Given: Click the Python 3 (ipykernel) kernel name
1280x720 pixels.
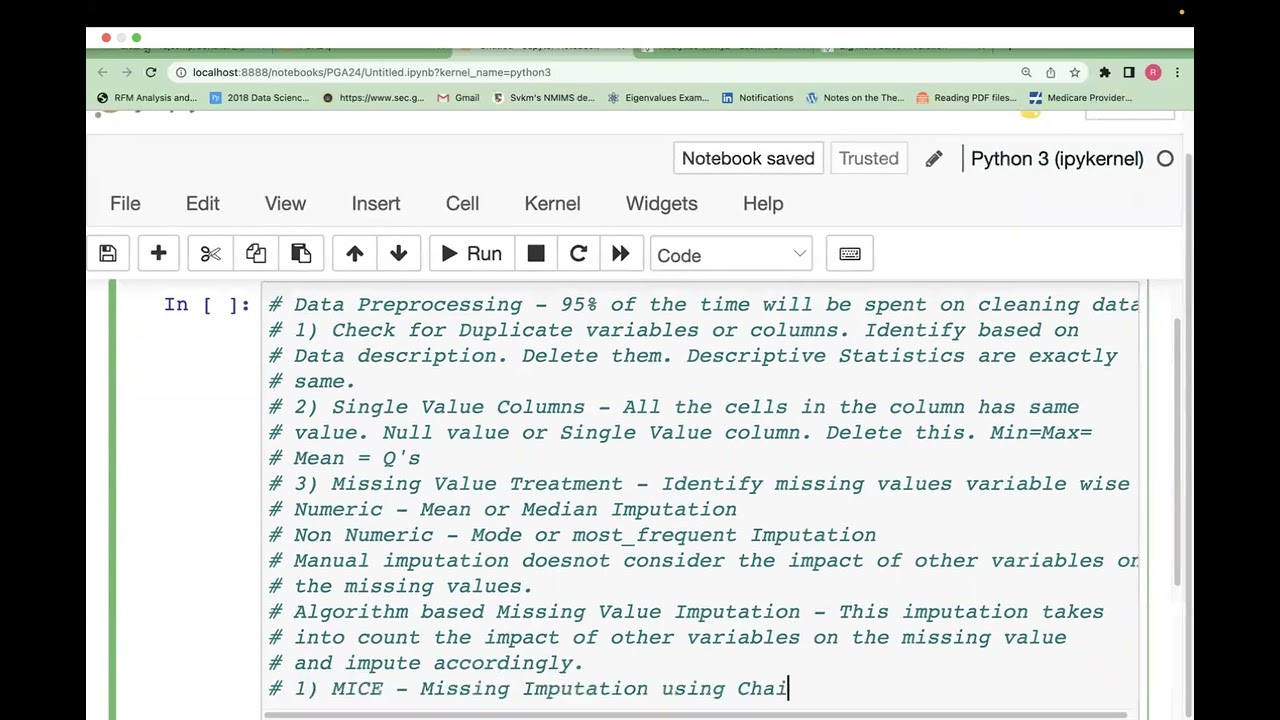Looking at the screenshot, I should click(1057, 158).
